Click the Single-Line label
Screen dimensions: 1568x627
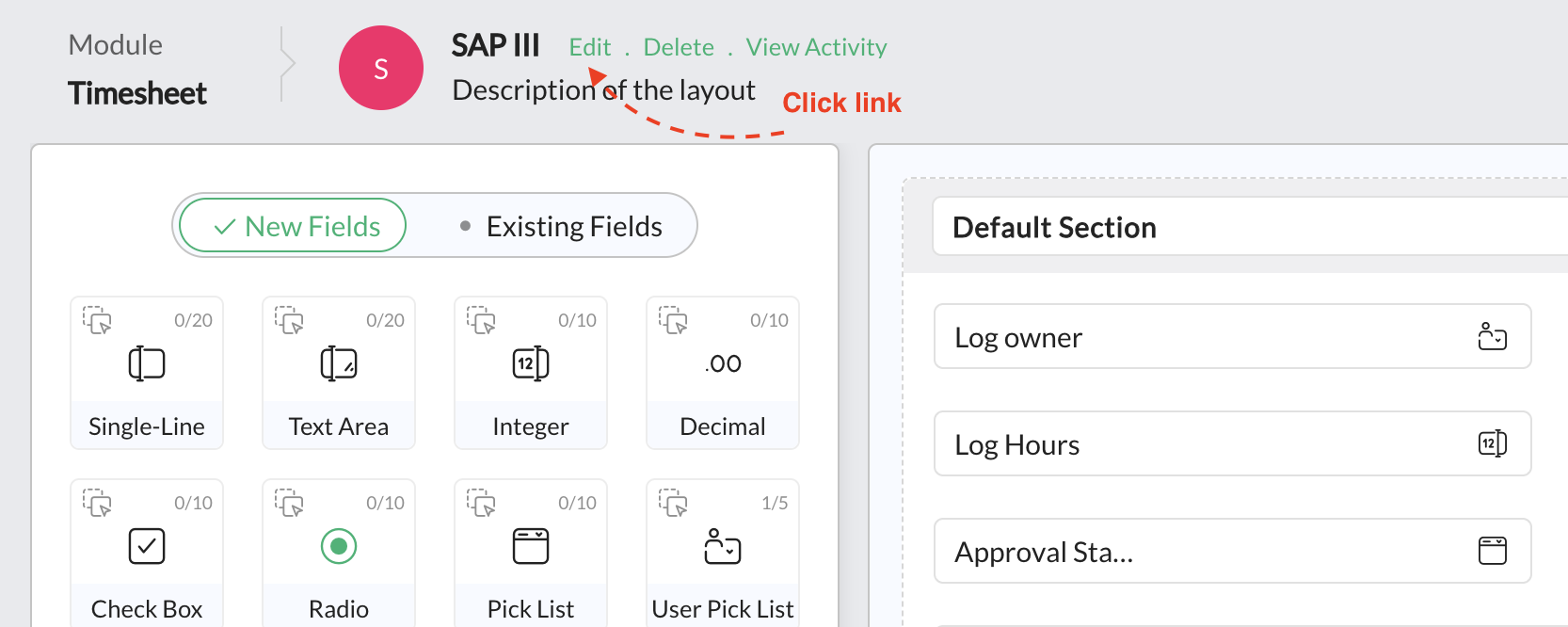pyautogui.click(x=147, y=426)
